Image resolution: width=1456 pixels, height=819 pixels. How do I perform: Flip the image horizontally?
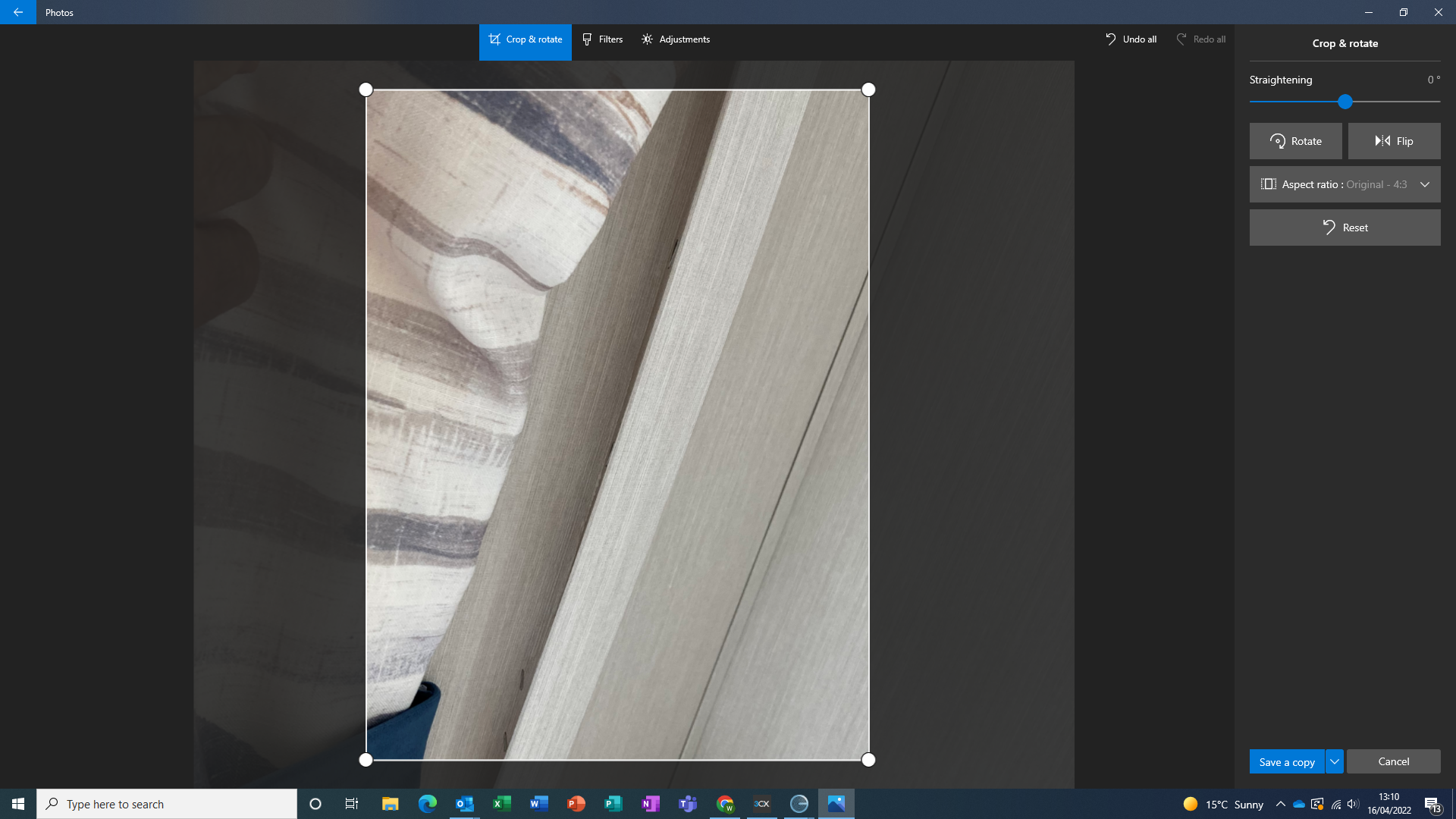[1394, 141]
